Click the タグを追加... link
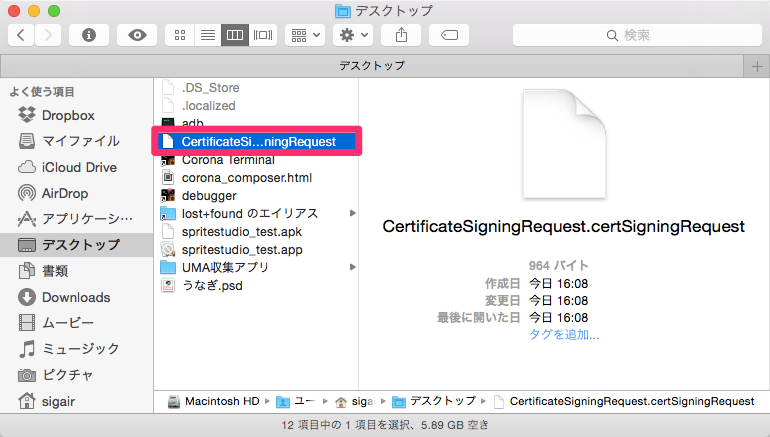 point(564,335)
